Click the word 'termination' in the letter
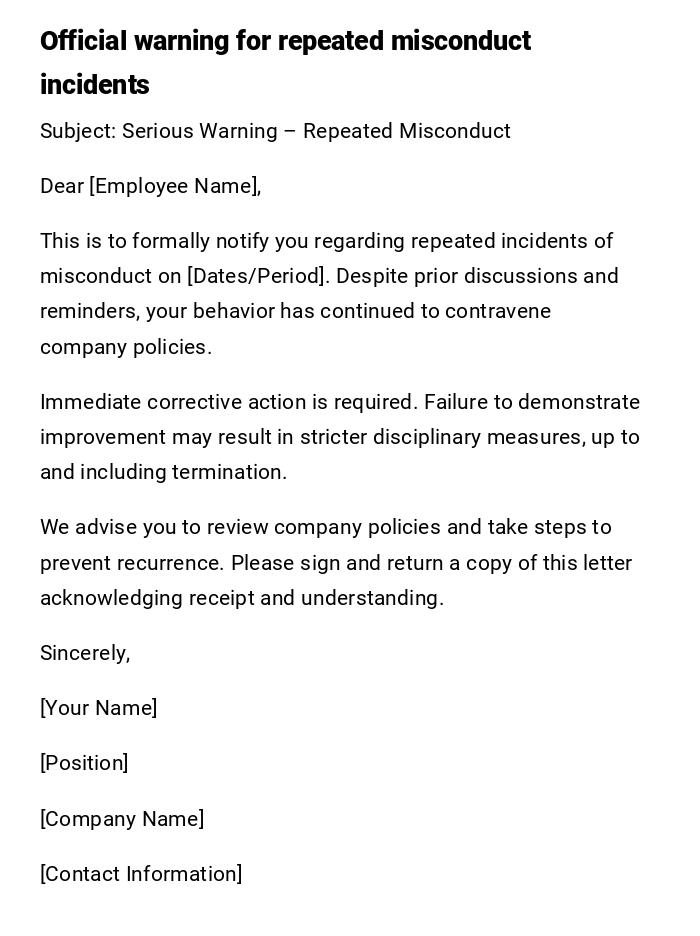Viewport: 700px width, 936px height. (x=228, y=472)
